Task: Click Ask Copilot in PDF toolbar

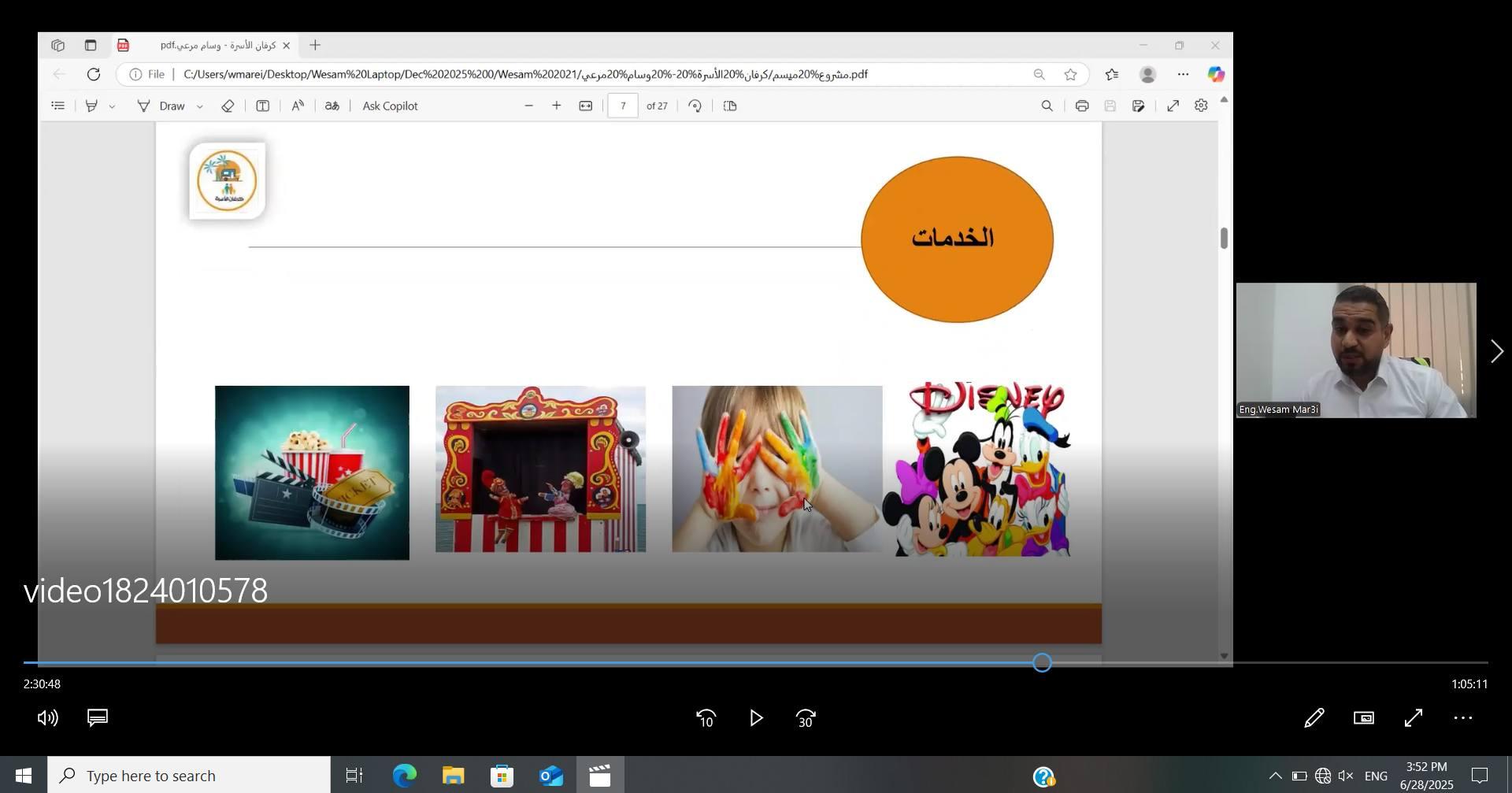Action: pos(390,106)
